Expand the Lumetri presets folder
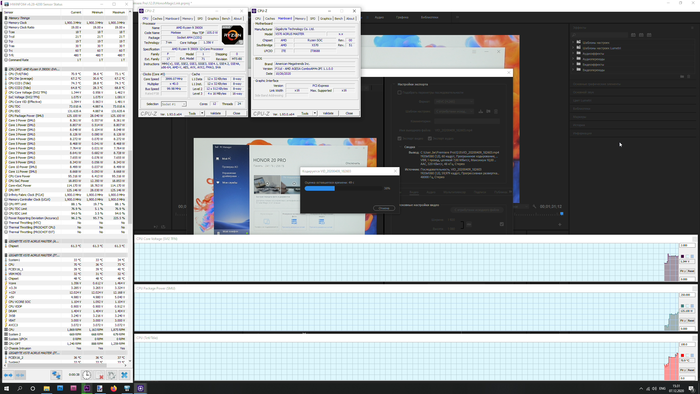Screen dimensions: 700x394 click(x=574, y=48)
